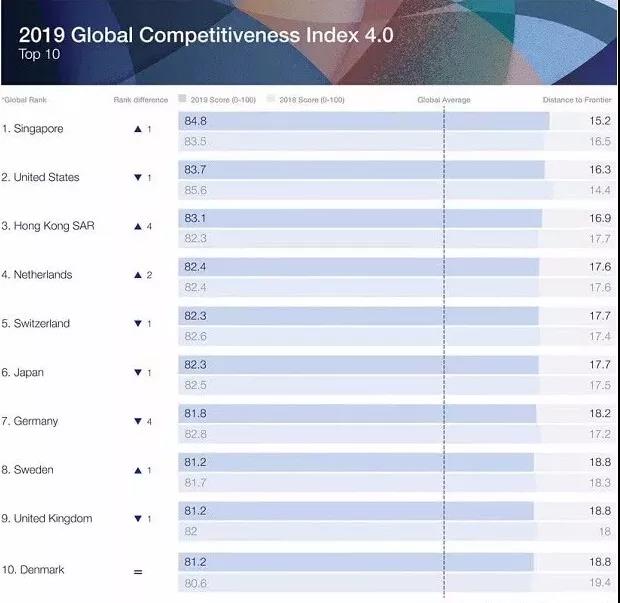Click the down arrow beside United Kingdom

point(137,519)
